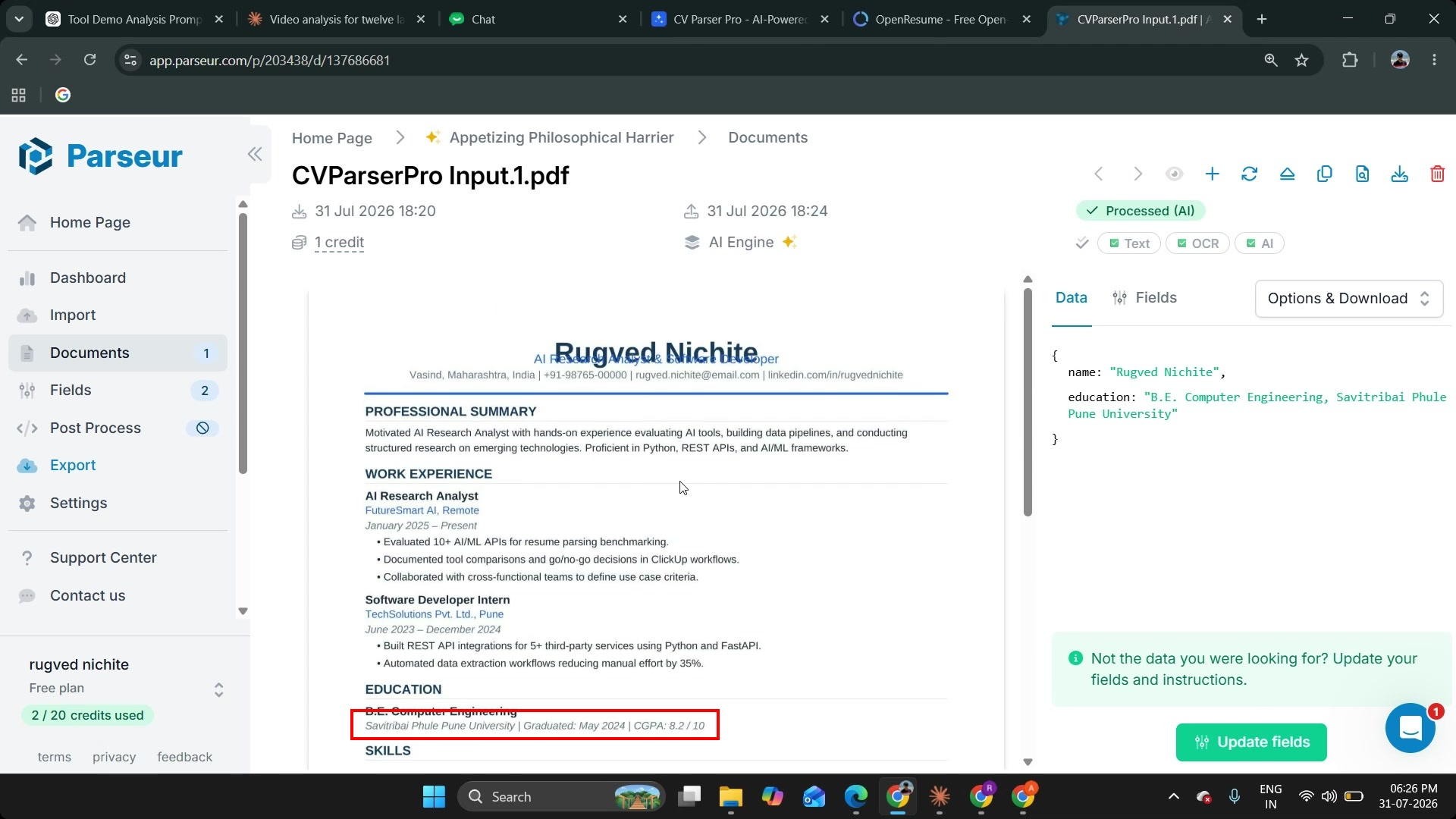Click the Parseur logo
Screen dimensions: 1456x819
[x=100, y=156]
